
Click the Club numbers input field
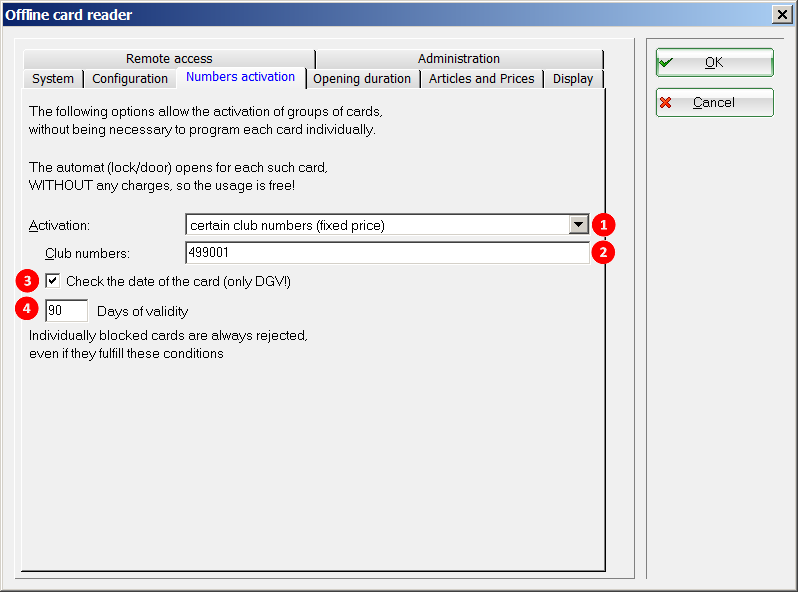pyautogui.click(x=387, y=252)
